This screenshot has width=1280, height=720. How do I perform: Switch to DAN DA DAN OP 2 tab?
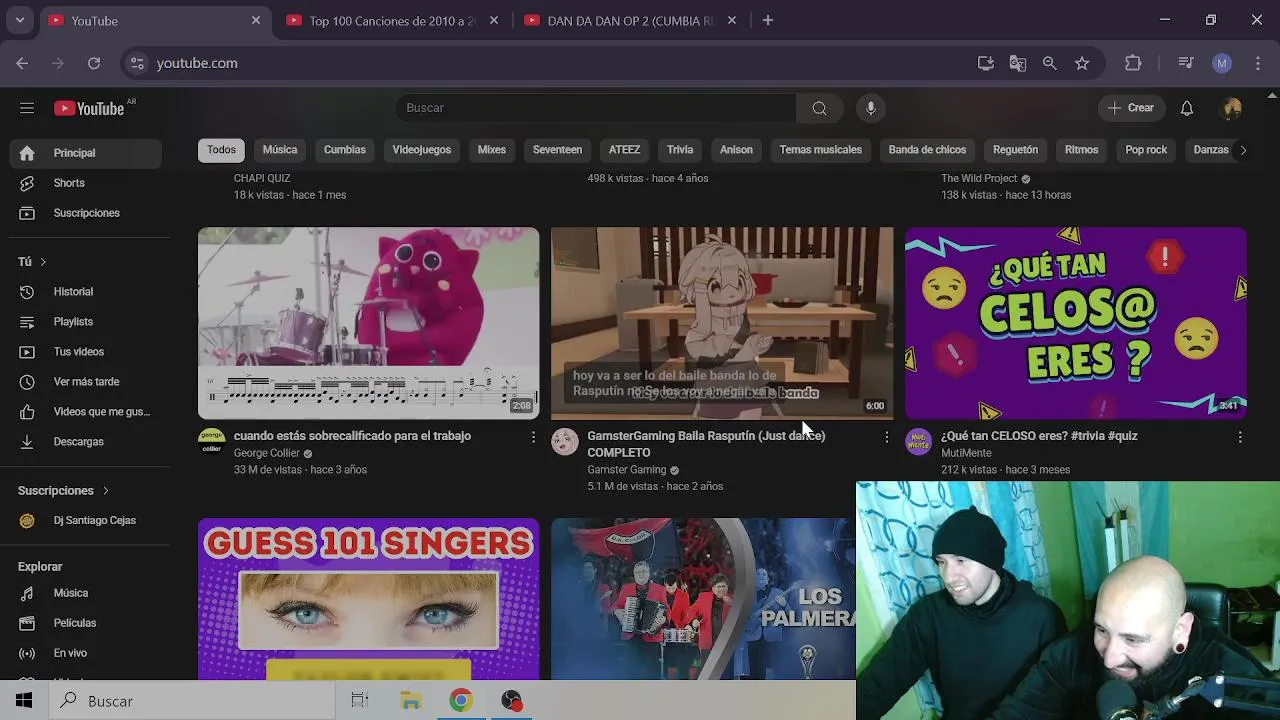630,20
